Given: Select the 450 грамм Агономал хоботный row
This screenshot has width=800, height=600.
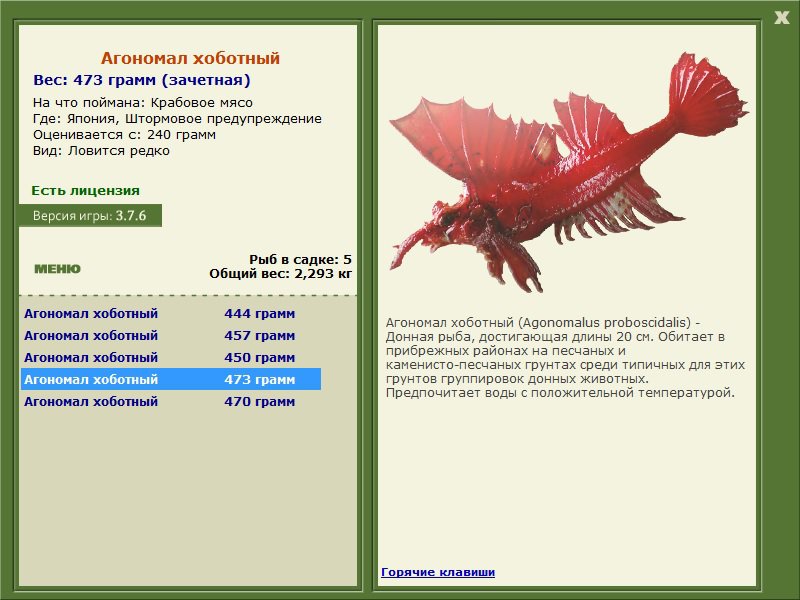Looking at the screenshot, I should [x=171, y=358].
